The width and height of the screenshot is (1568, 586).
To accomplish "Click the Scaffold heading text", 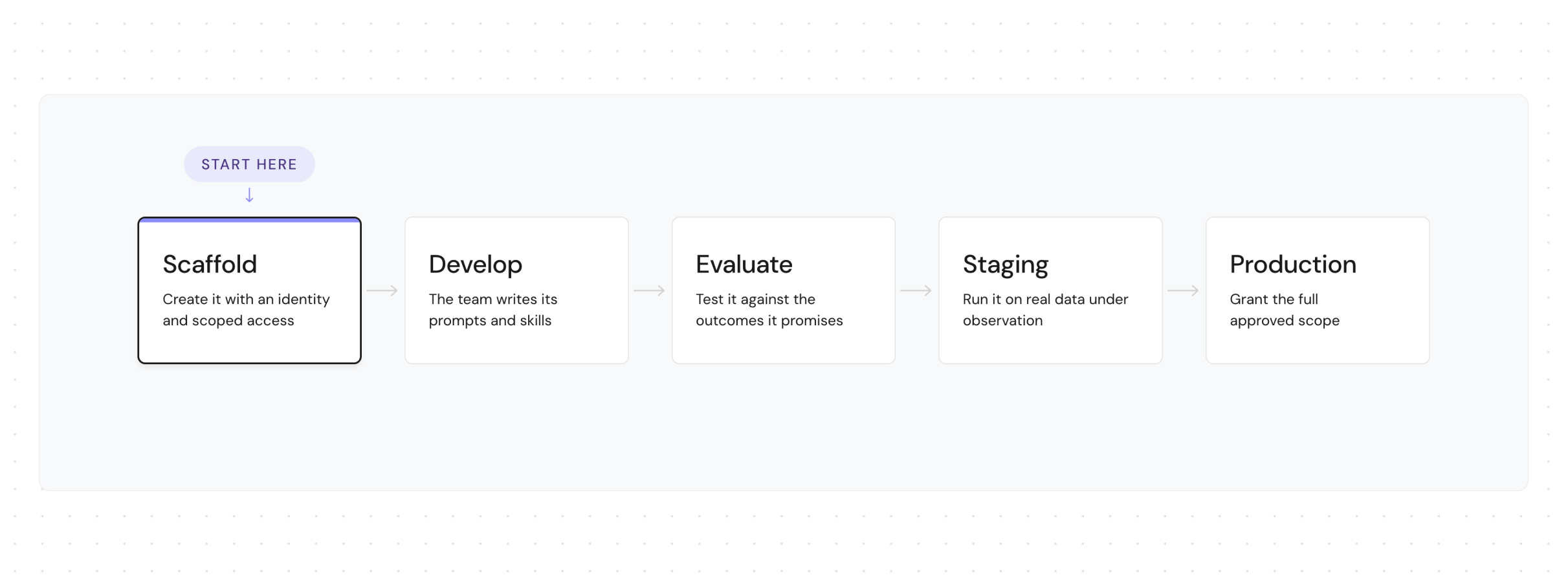I will pos(210,265).
